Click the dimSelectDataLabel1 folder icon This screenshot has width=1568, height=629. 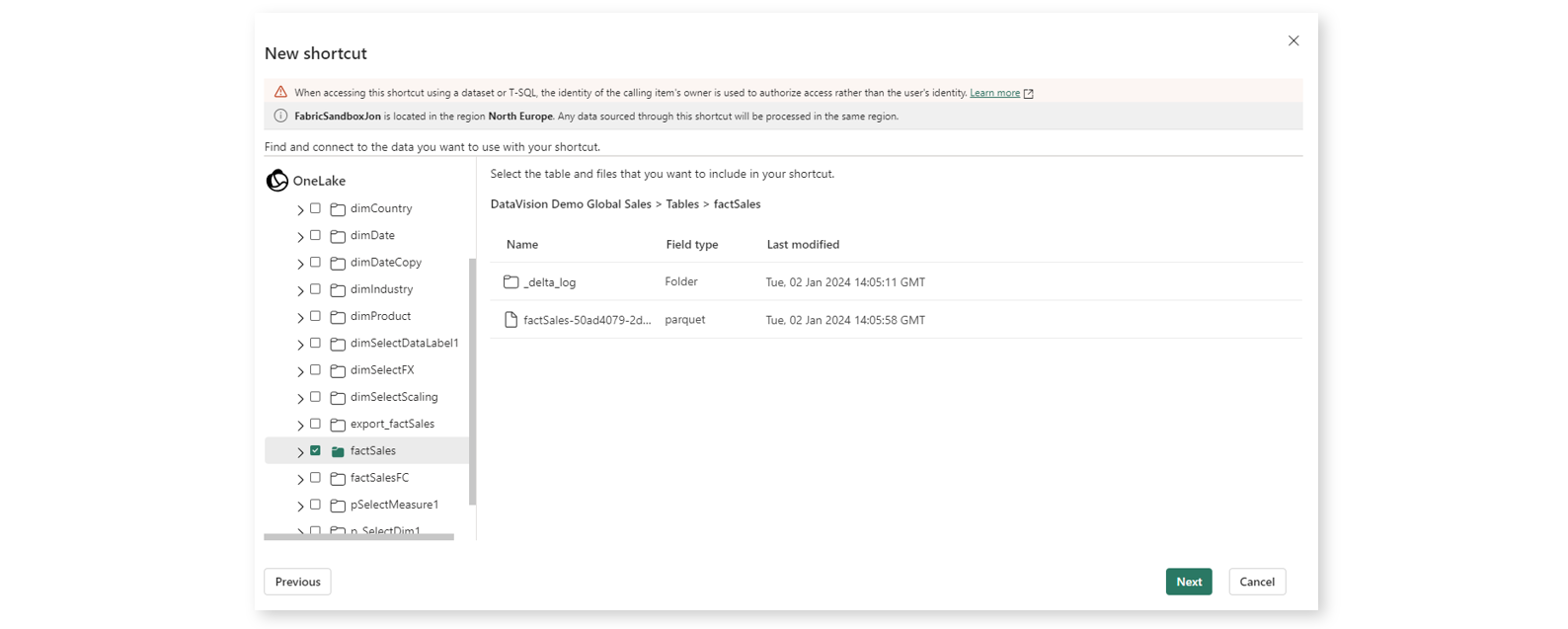point(338,344)
